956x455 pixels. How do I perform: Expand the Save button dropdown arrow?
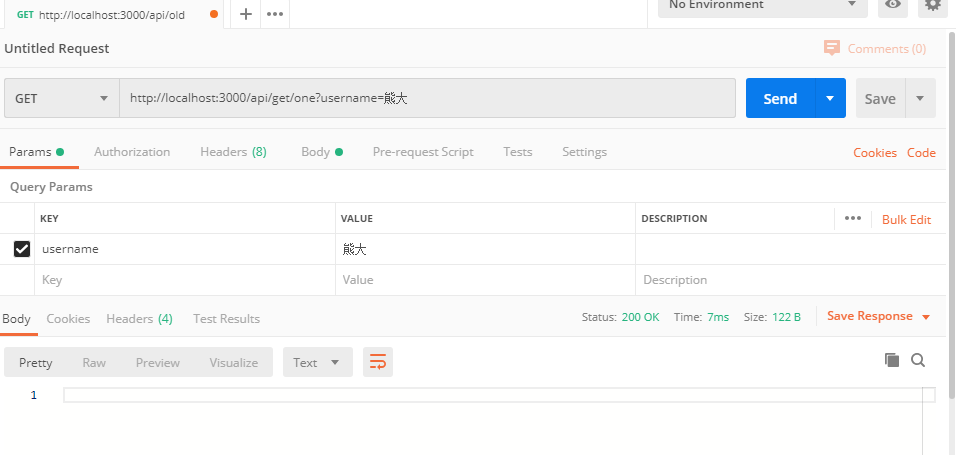[x=921, y=98]
